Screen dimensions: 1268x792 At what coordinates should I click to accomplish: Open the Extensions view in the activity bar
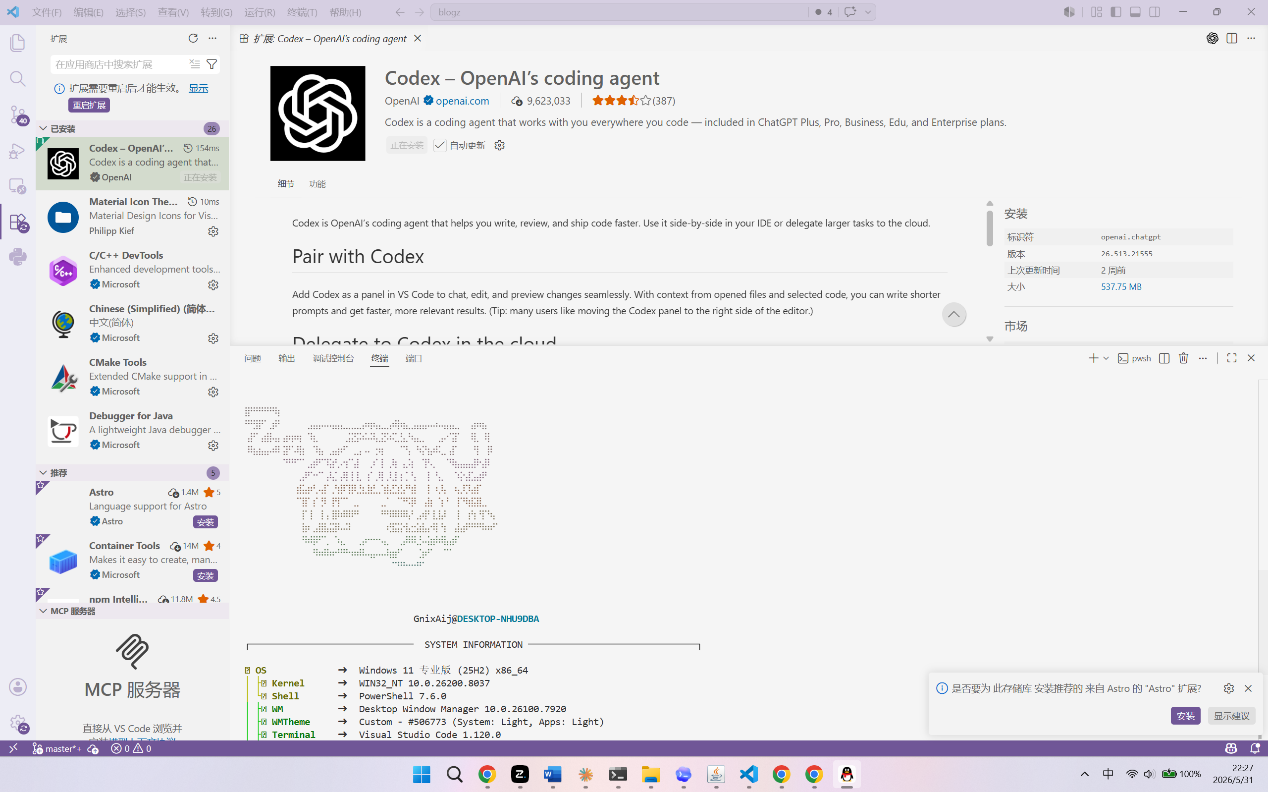[17, 222]
